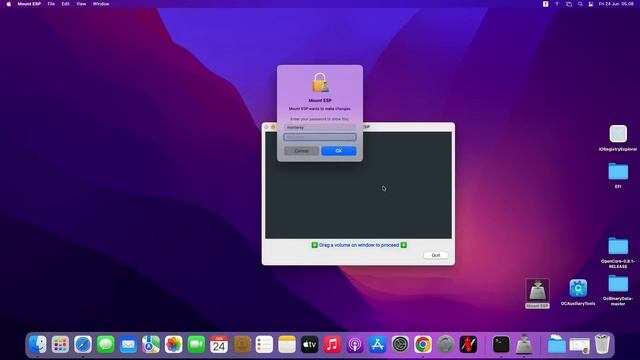
Task: Open the Edit menu
Action: coord(65,4)
